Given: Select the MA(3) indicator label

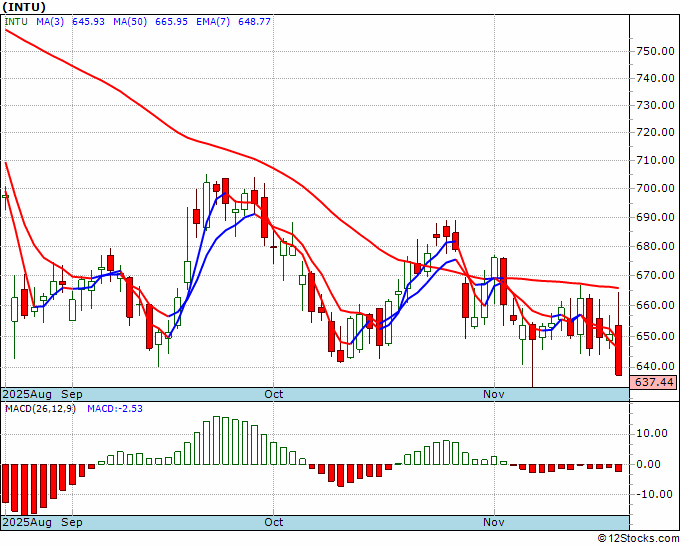Looking at the screenshot, I should coord(50,22).
